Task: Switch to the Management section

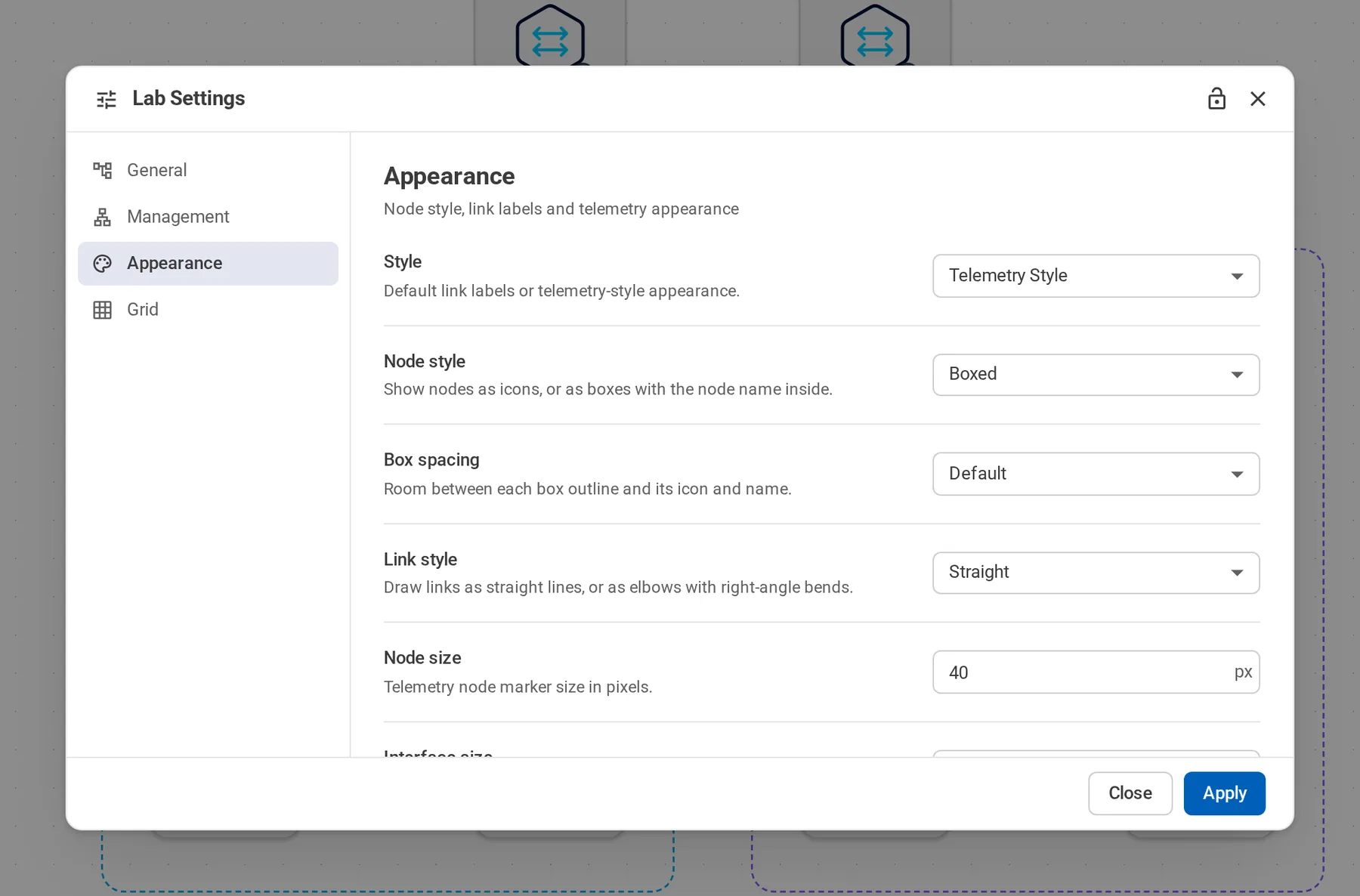Action: (208, 217)
